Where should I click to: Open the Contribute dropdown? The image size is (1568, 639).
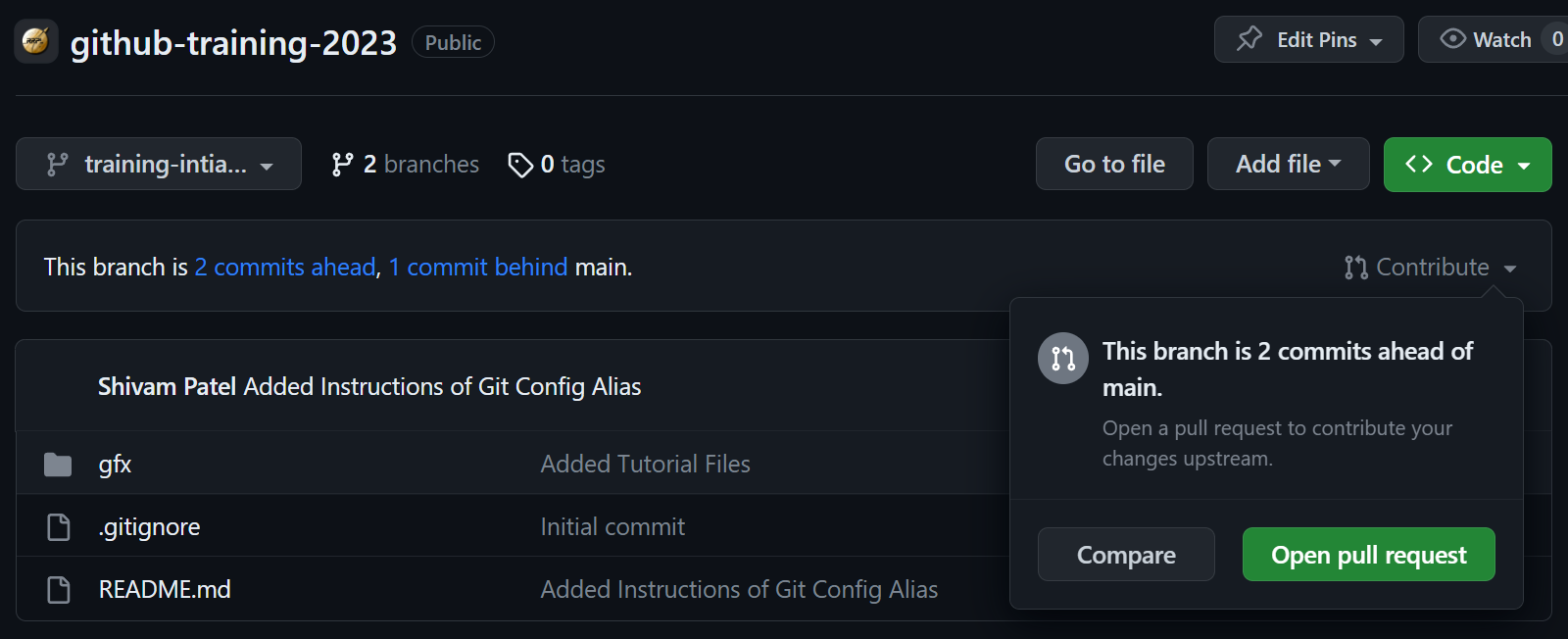click(1429, 266)
